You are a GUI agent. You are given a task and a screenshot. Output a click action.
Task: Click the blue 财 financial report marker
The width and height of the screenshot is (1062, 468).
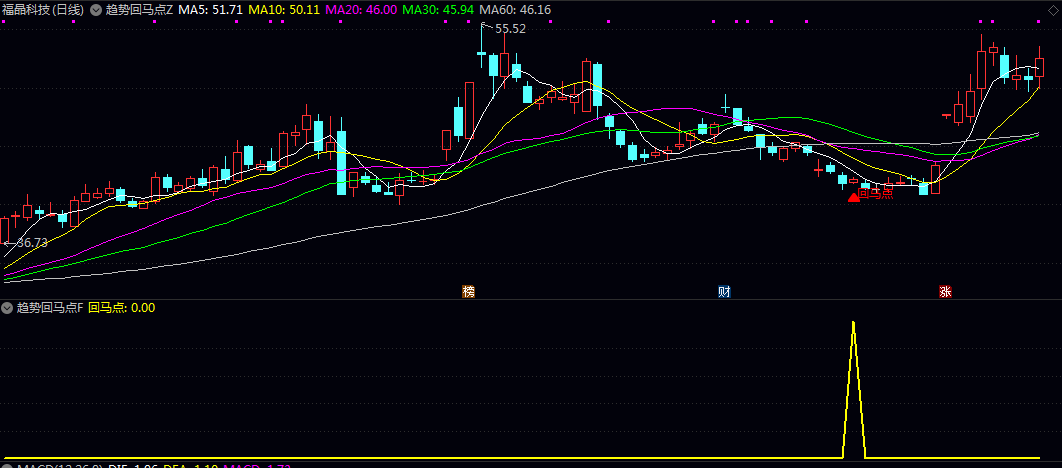724,292
